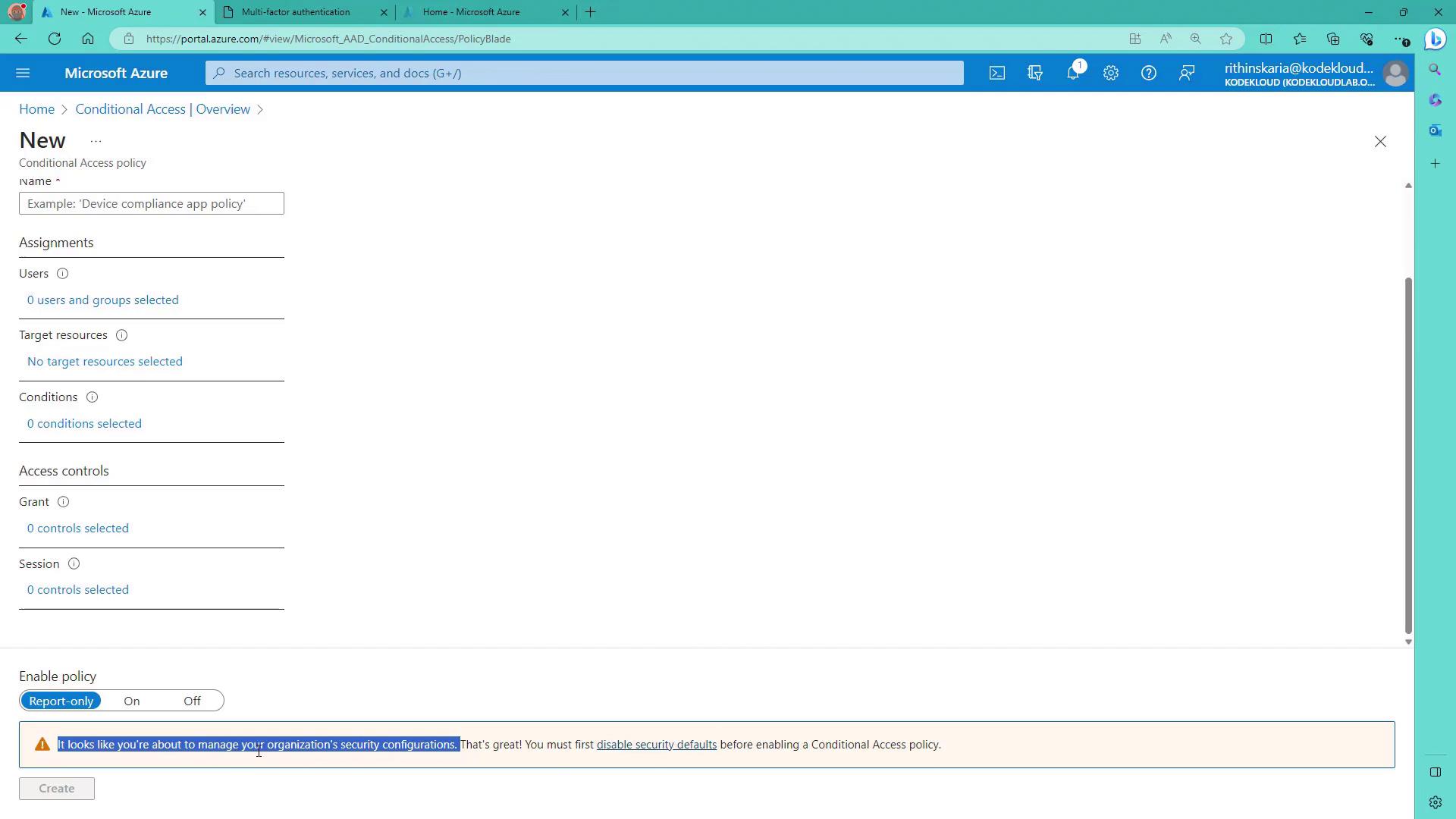Viewport: 1456px width, 819px height.
Task: Reload the page with refresh icon
Action: [x=55, y=39]
